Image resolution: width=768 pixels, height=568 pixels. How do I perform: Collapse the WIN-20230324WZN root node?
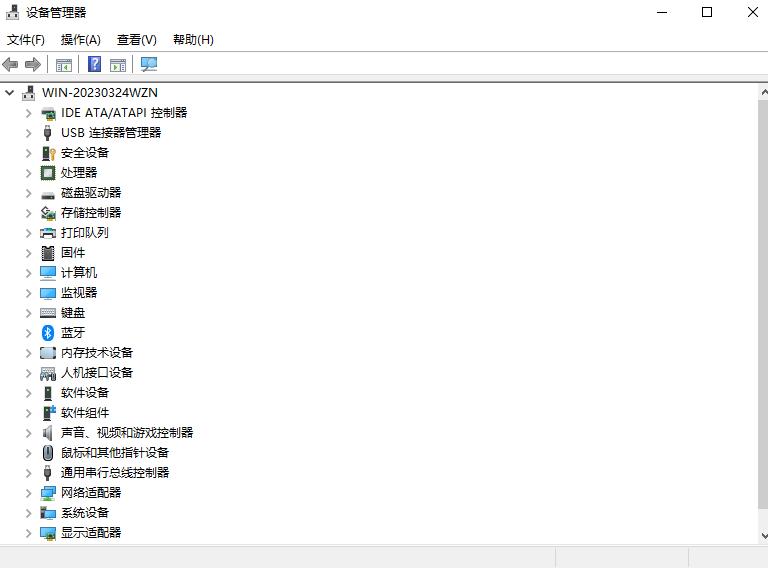pos(10,93)
